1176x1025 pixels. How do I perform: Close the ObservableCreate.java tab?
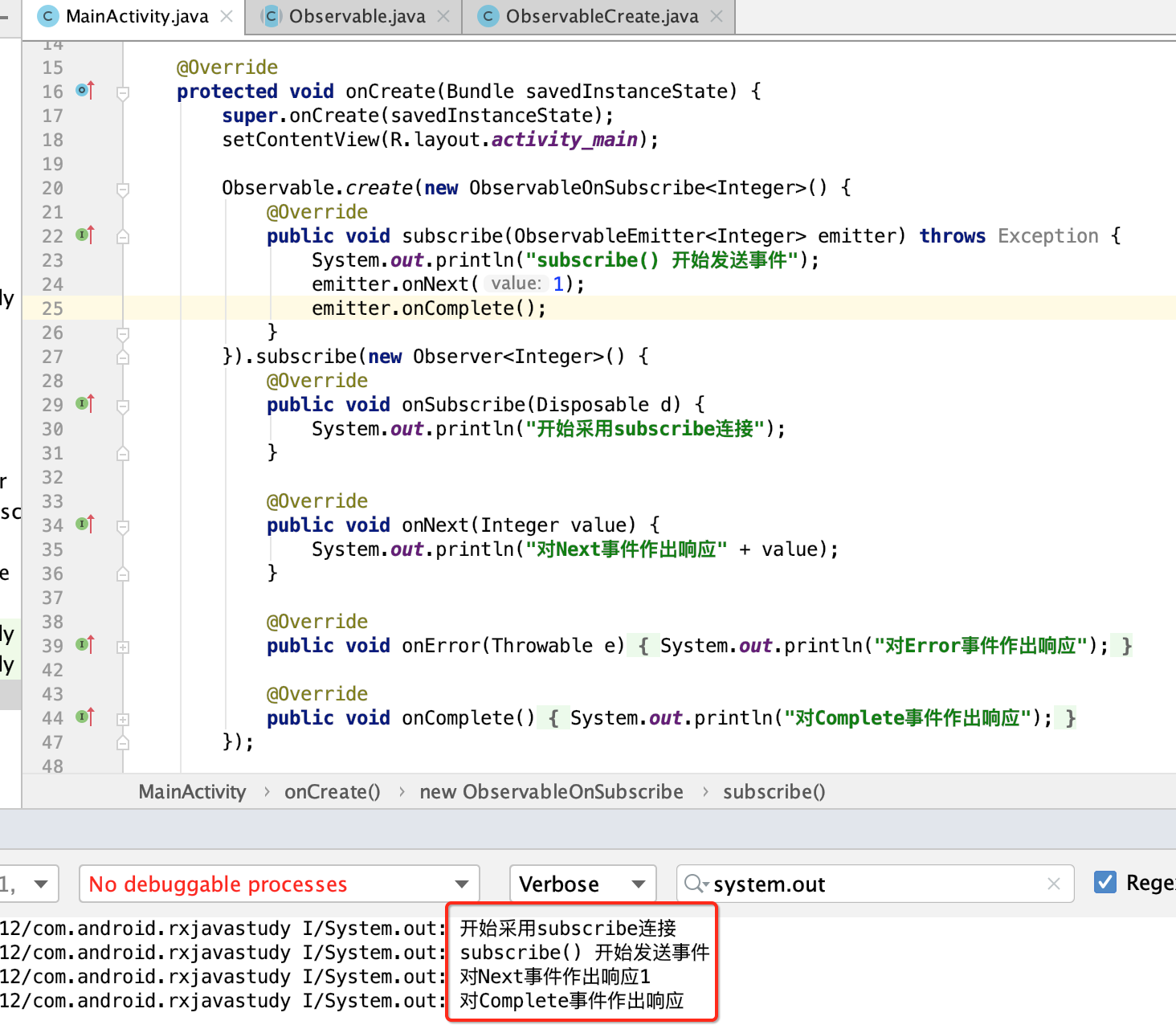coord(717,16)
